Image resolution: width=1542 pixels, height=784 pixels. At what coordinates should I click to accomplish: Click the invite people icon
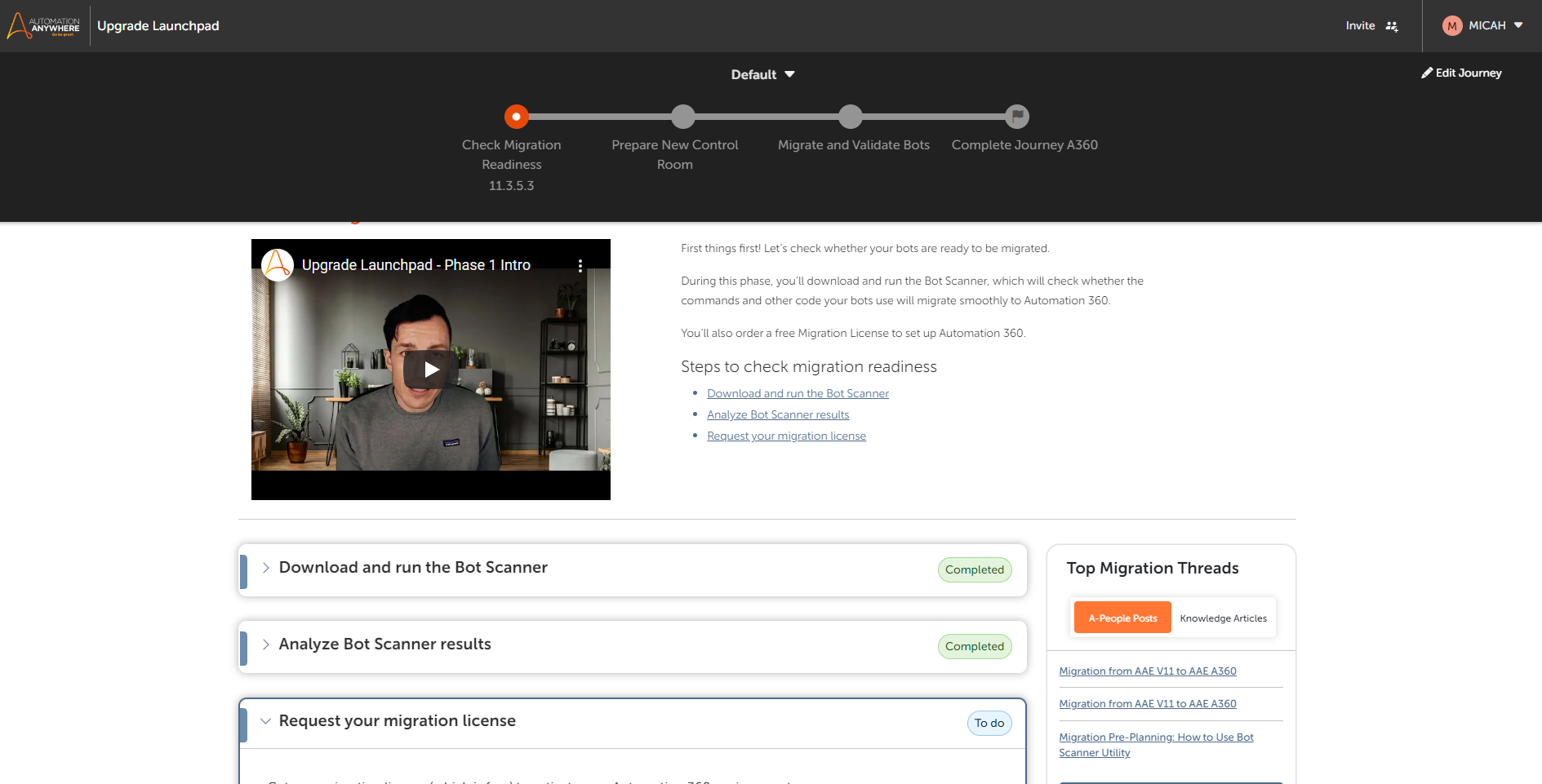pyautogui.click(x=1392, y=26)
